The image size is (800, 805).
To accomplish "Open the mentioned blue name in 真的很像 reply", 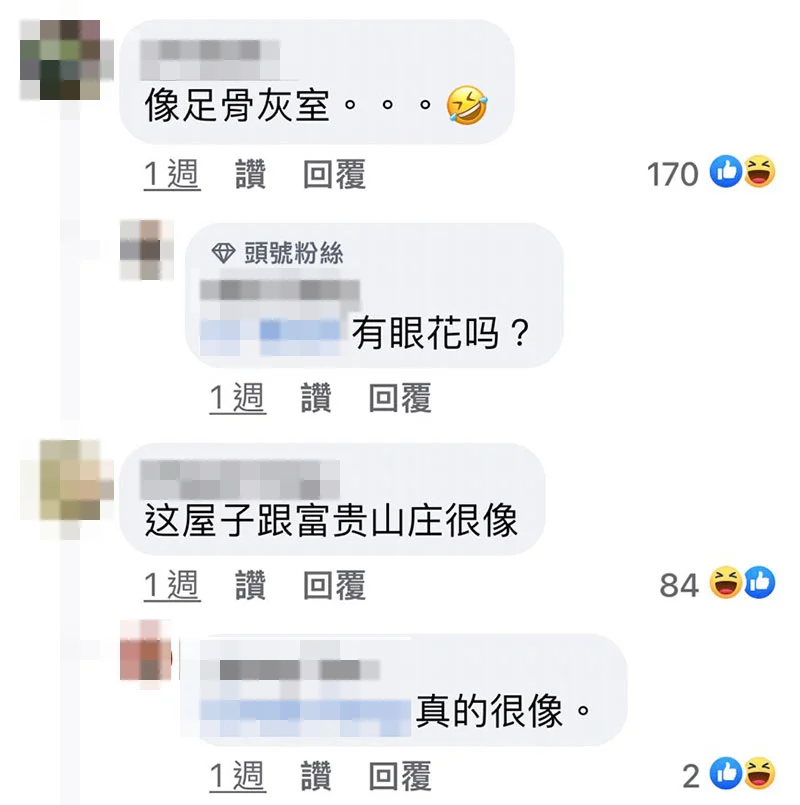I will (306, 712).
